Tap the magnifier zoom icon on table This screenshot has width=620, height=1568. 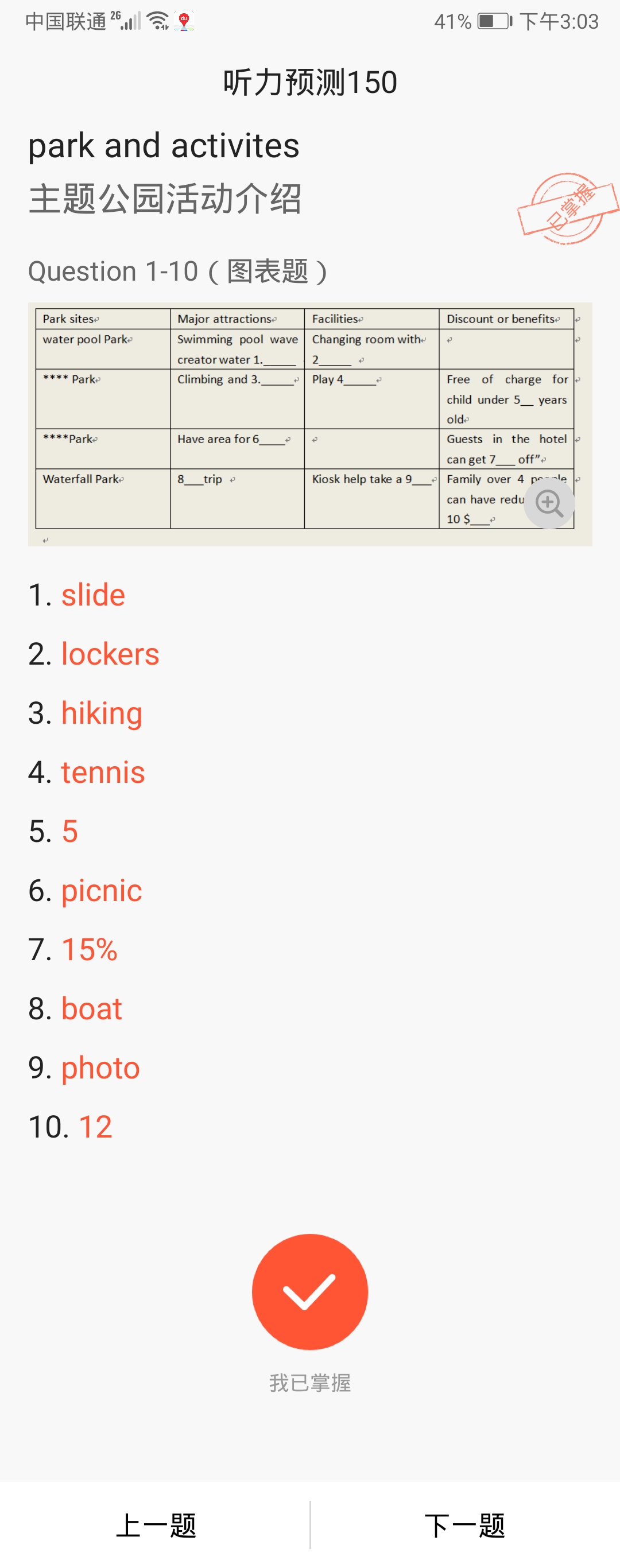(549, 503)
